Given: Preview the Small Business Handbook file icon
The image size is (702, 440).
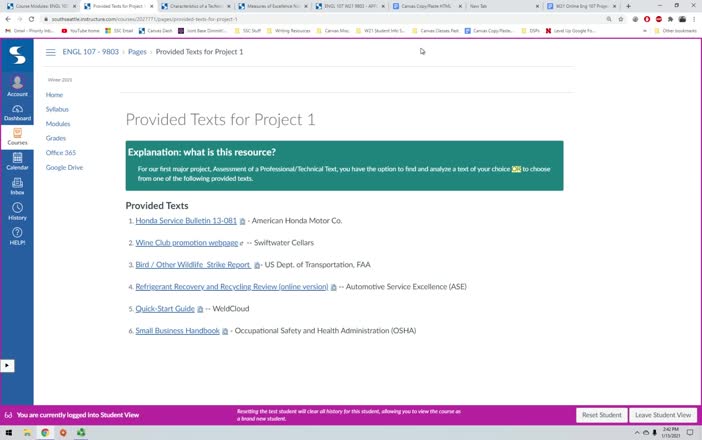Looking at the screenshot, I should (x=225, y=331).
